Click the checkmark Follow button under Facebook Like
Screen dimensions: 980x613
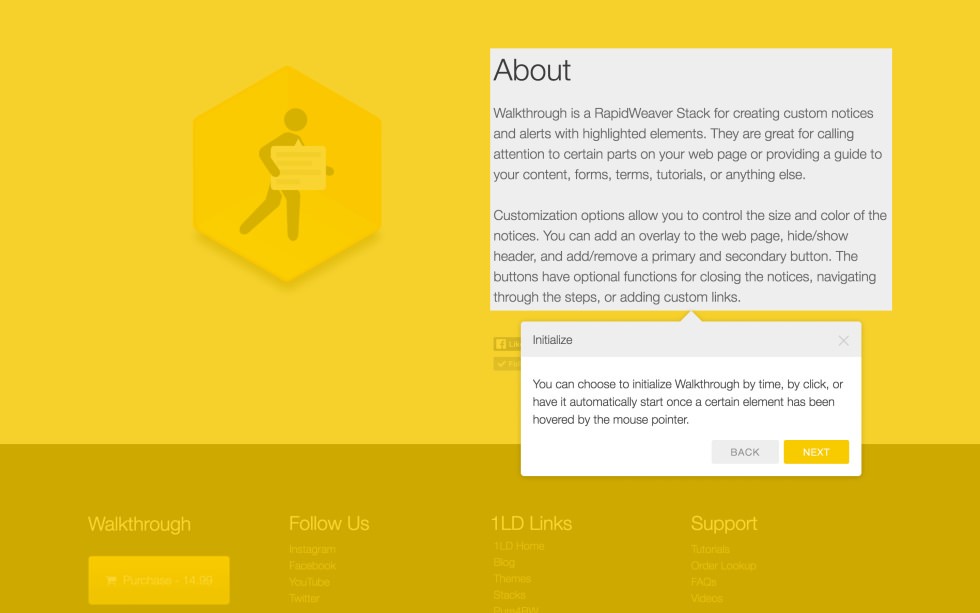coord(507,364)
